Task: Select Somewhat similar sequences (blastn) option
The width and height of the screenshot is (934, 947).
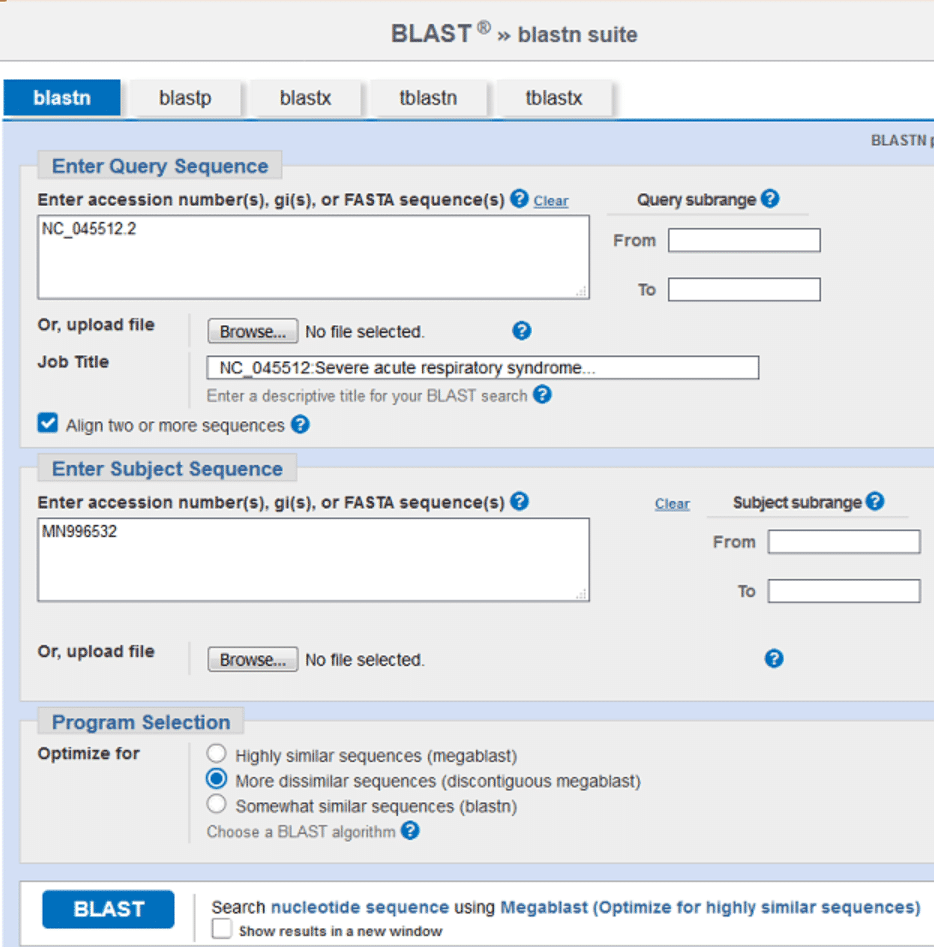Action: (216, 804)
